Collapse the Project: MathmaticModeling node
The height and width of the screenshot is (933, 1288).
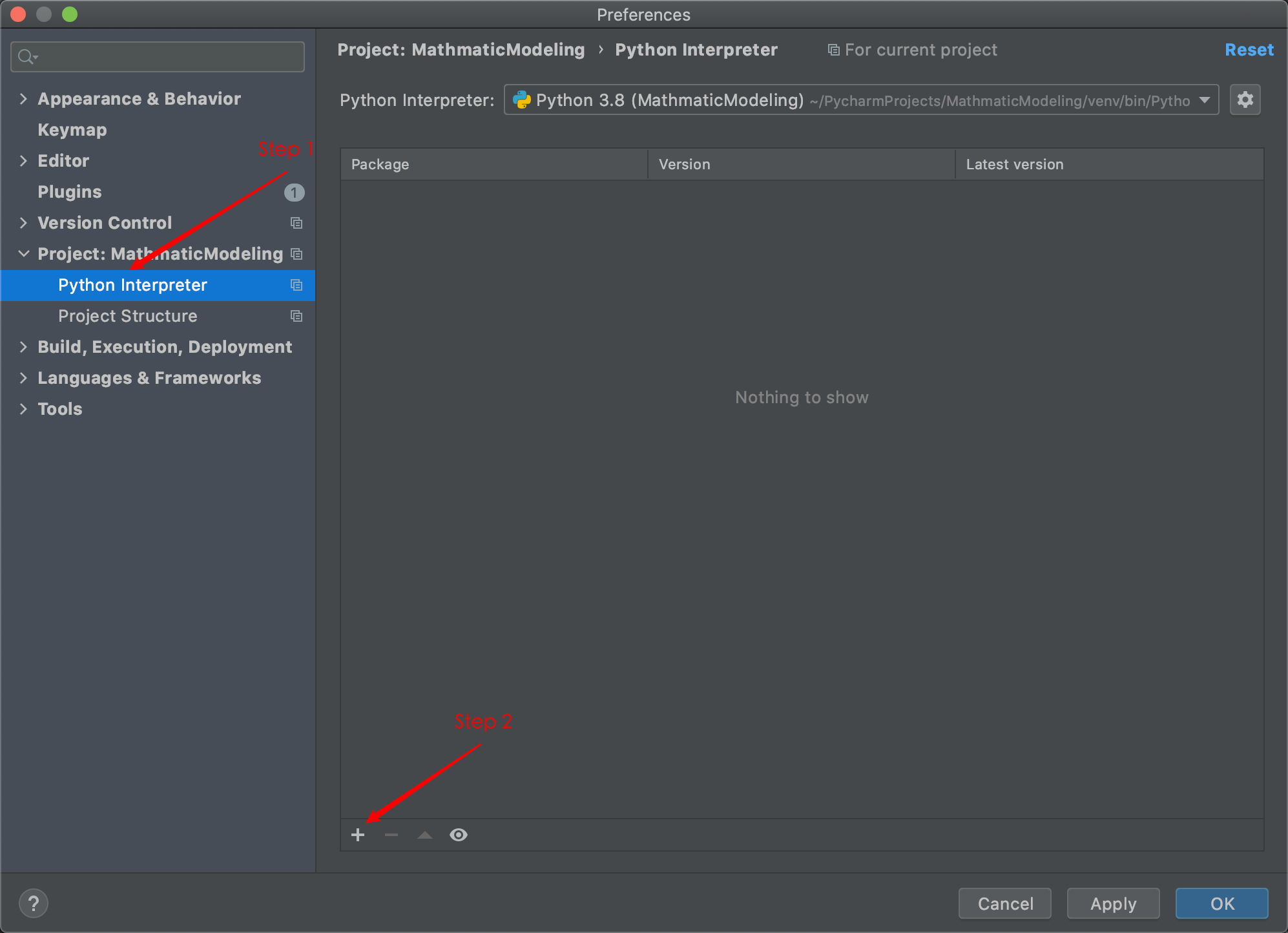coord(24,254)
